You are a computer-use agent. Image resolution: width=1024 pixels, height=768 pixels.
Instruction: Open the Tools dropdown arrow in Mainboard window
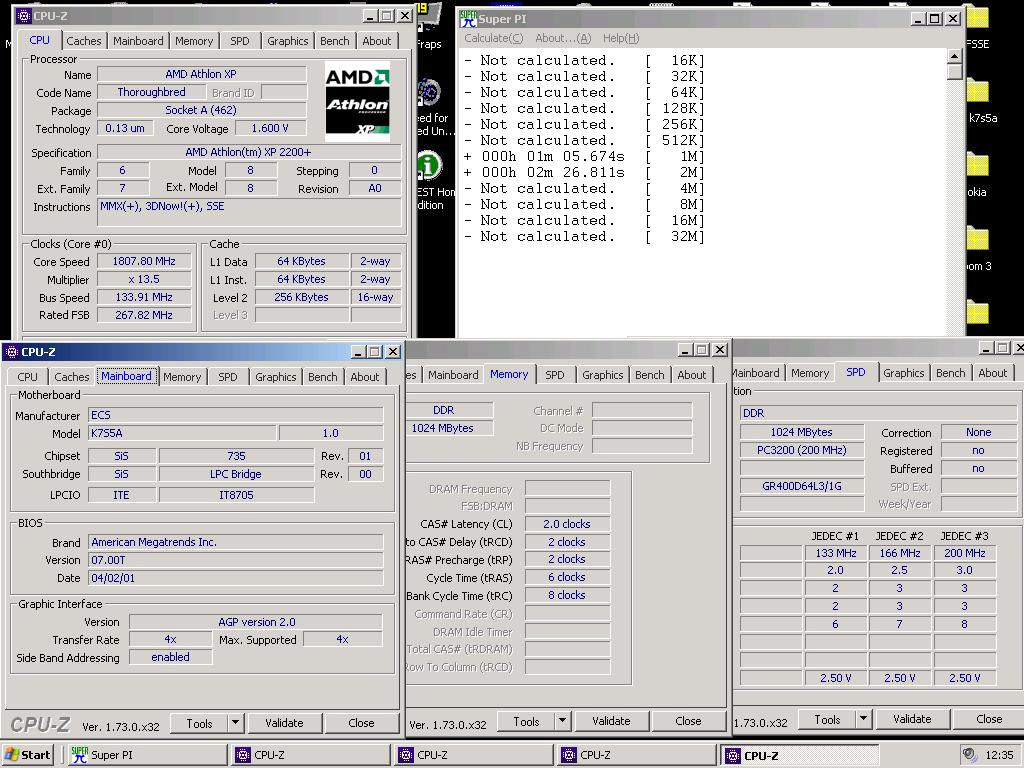click(x=236, y=723)
